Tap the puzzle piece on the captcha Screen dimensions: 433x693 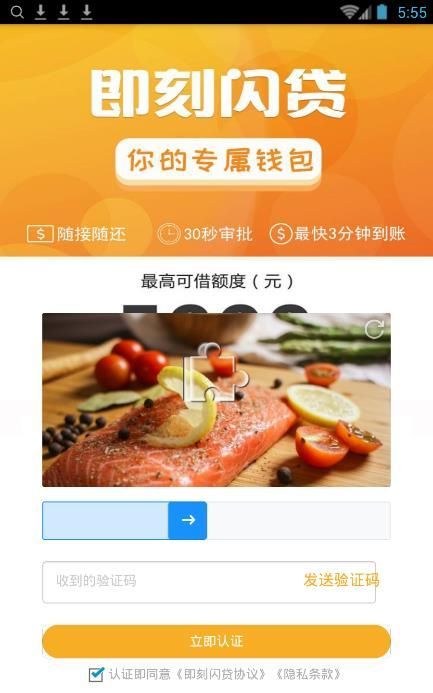pyautogui.click(x=216, y=373)
